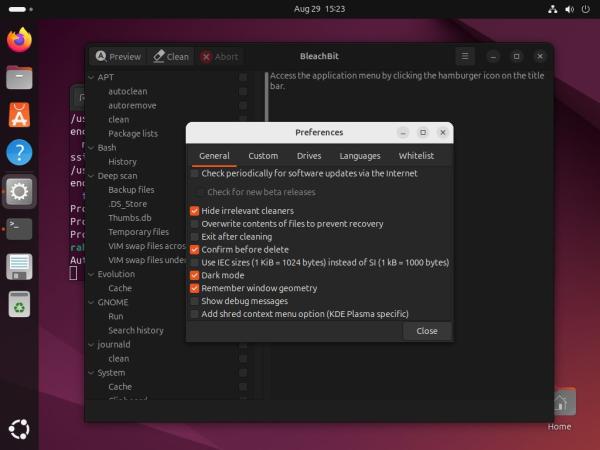Switch to the Drives tab
Viewport: 600px width, 450px height.
(x=308, y=156)
